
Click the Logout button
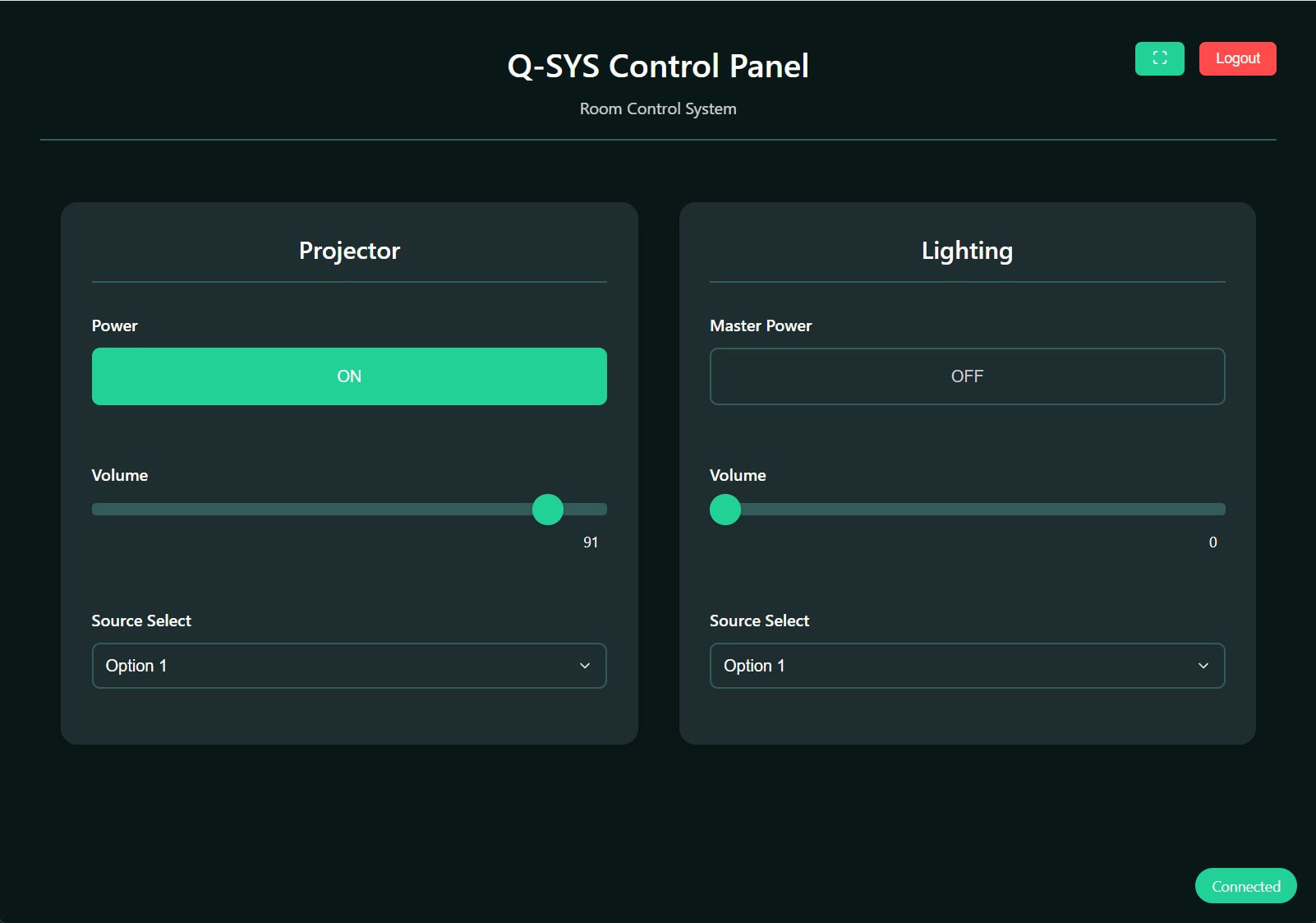pos(1237,58)
